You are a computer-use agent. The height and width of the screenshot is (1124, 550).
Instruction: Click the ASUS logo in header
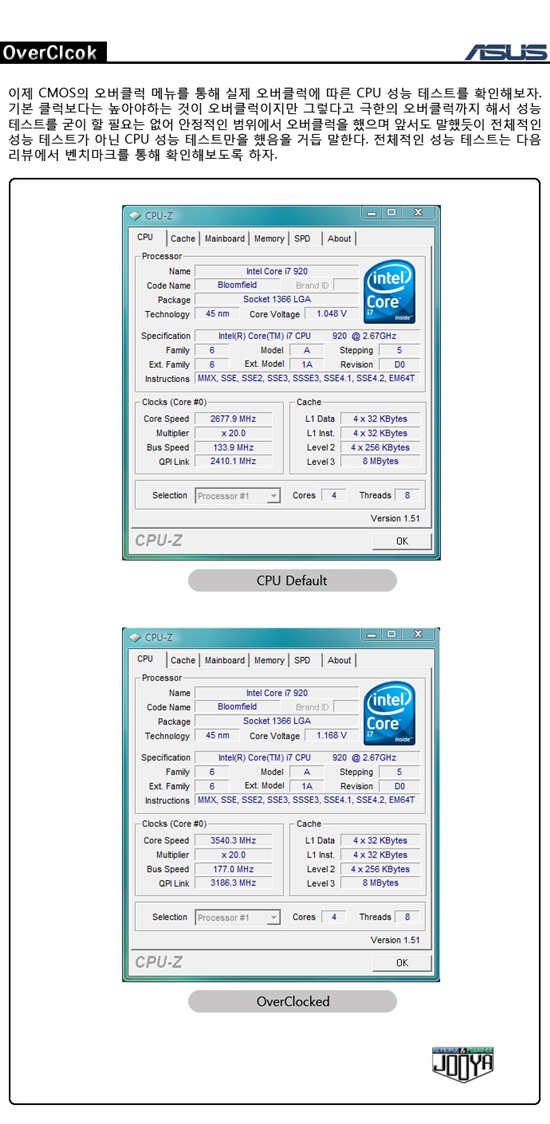coord(506,52)
